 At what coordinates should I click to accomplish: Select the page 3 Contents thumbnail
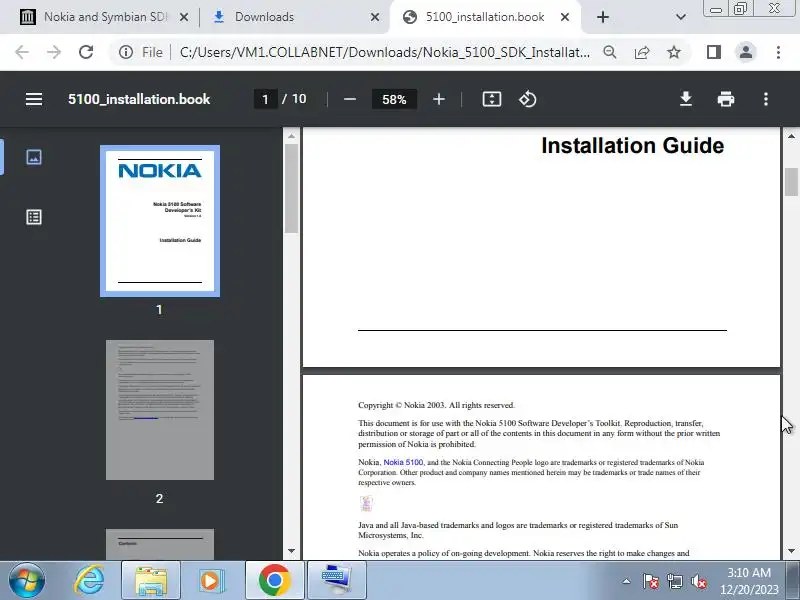click(x=160, y=544)
